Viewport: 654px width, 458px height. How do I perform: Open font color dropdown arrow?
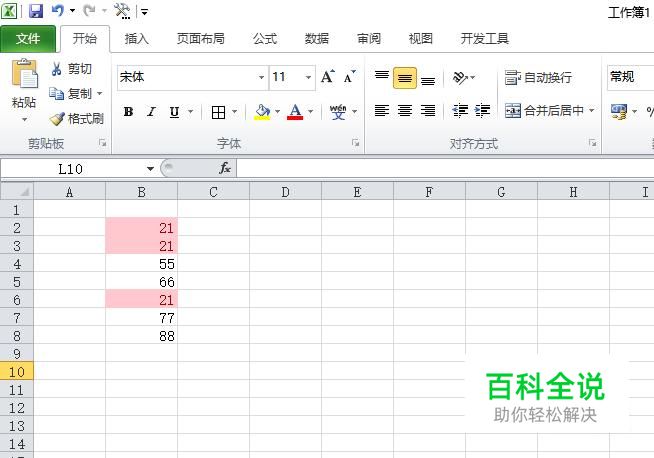310,112
